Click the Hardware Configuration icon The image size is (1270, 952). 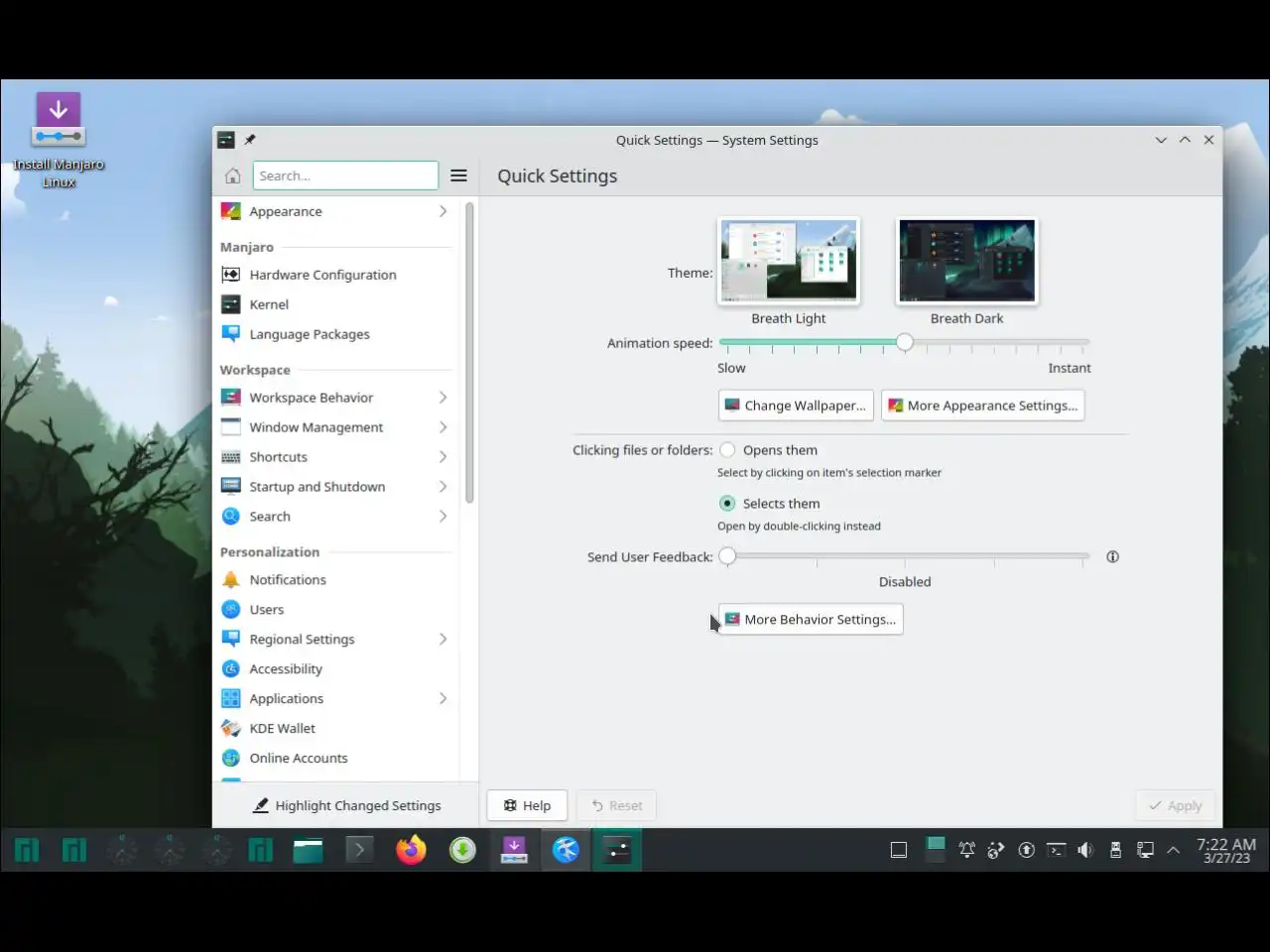(x=231, y=275)
